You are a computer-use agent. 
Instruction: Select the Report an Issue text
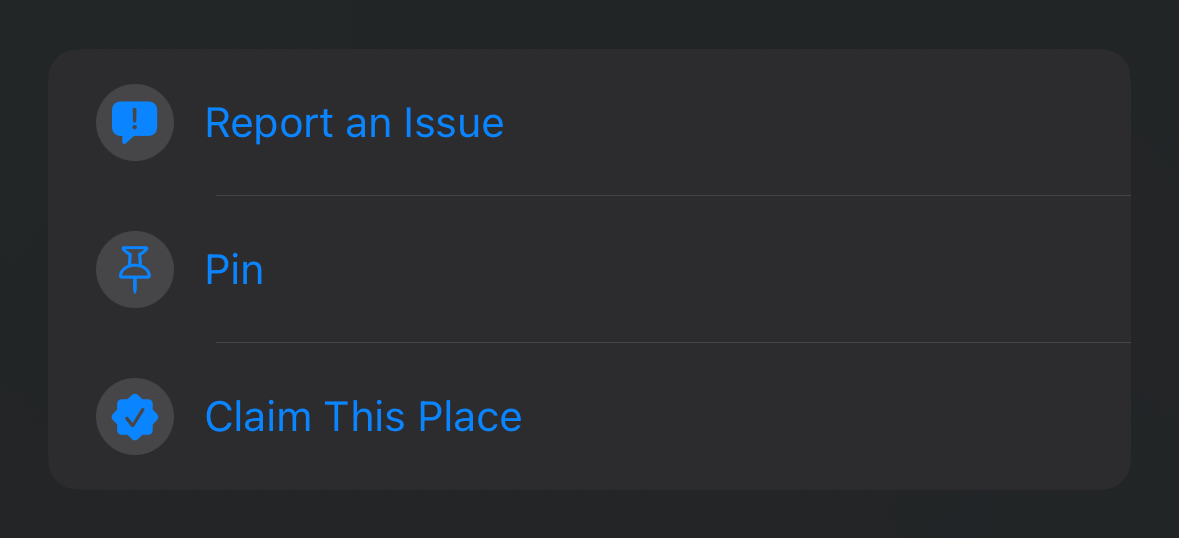[x=354, y=123]
